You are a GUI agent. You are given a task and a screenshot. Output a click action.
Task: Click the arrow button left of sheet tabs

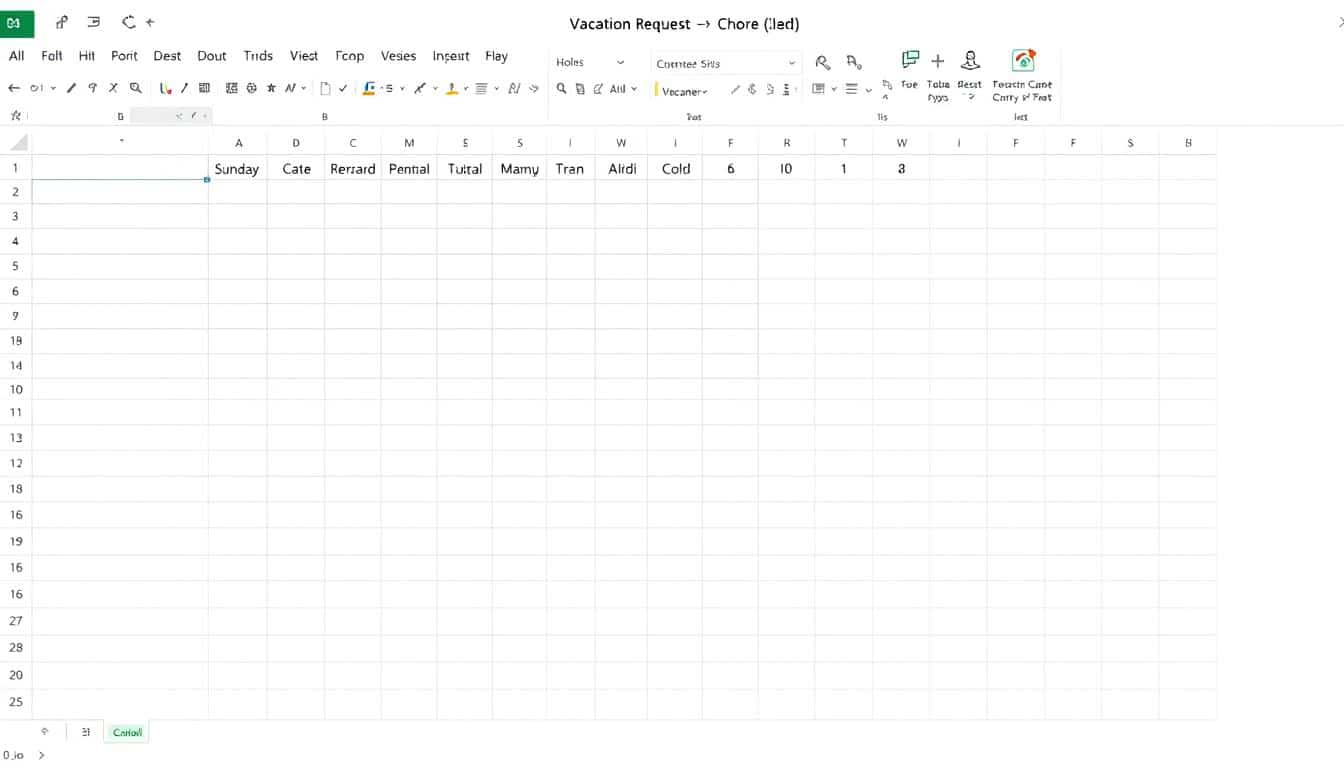click(x=44, y=732)
